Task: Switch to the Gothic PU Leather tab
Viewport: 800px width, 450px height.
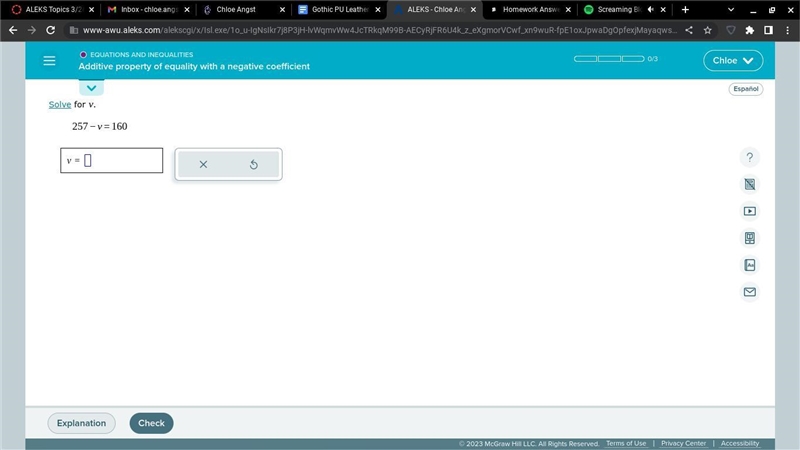Action: [339, 9]
